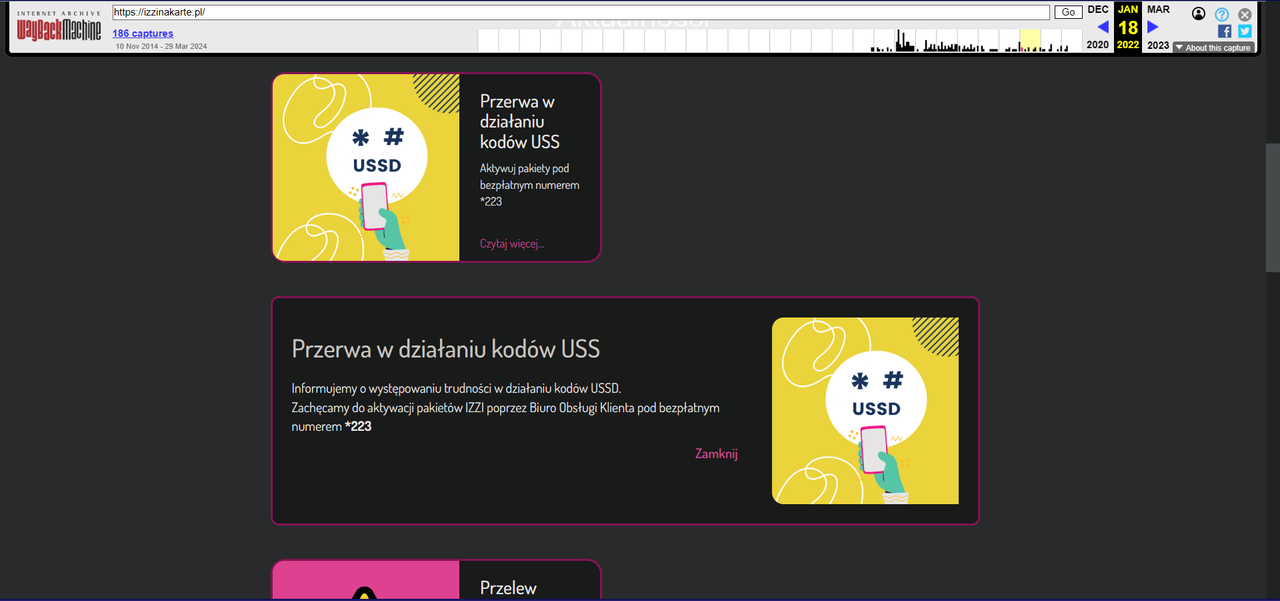Click the expanded heading Przerwa w działaniu kodów USS
Viewport: 1280px width, 601px height.
[446, 348]
